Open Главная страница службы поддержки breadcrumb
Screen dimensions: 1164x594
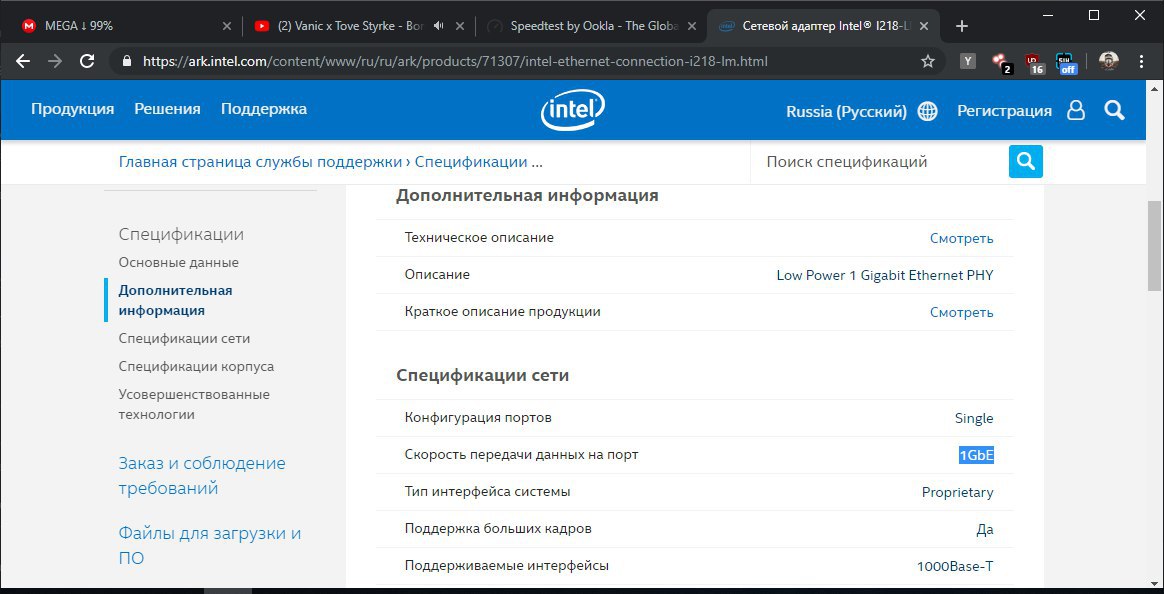tap(261, 162)
